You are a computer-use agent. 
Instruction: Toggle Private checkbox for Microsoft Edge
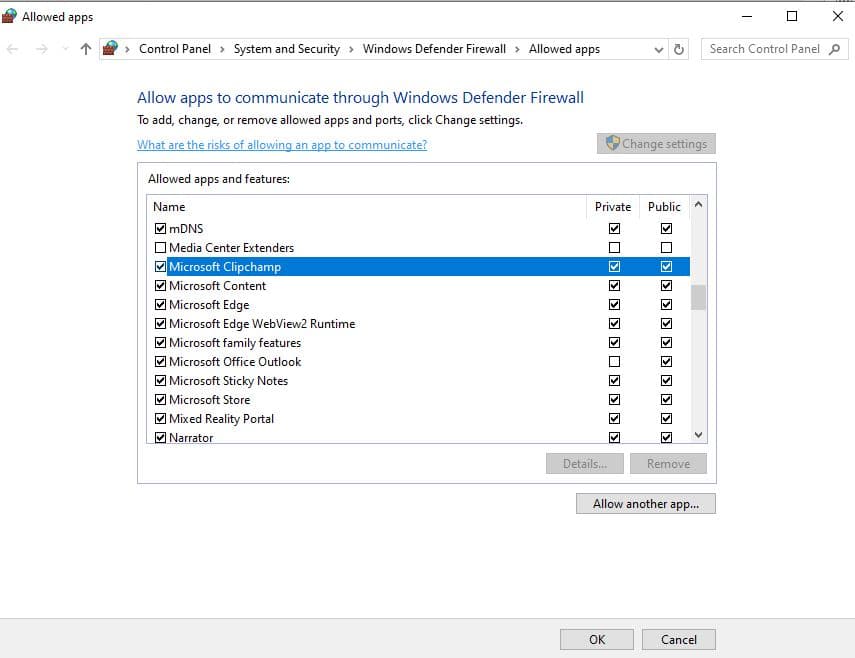click(x=615, y=305)
